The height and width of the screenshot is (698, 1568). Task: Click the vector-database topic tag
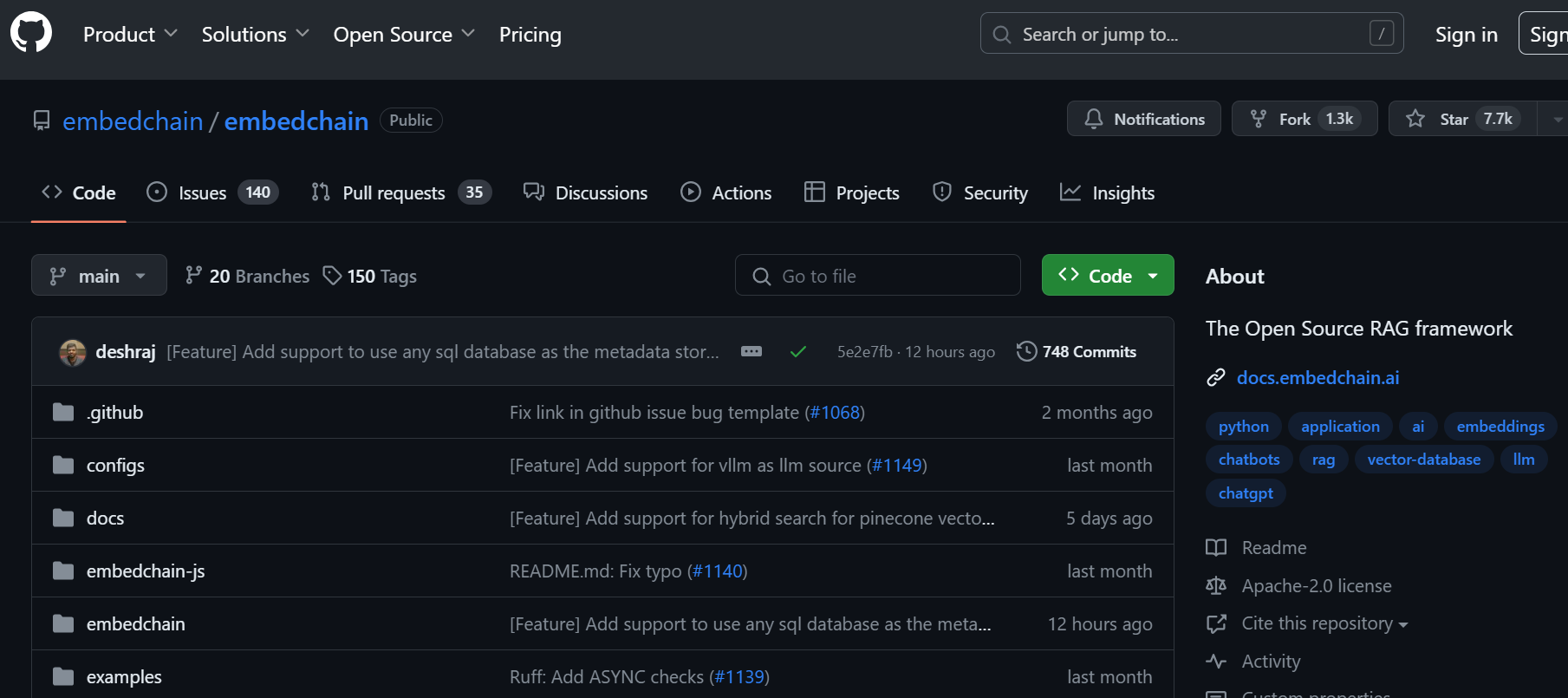tap(1424, 459)
